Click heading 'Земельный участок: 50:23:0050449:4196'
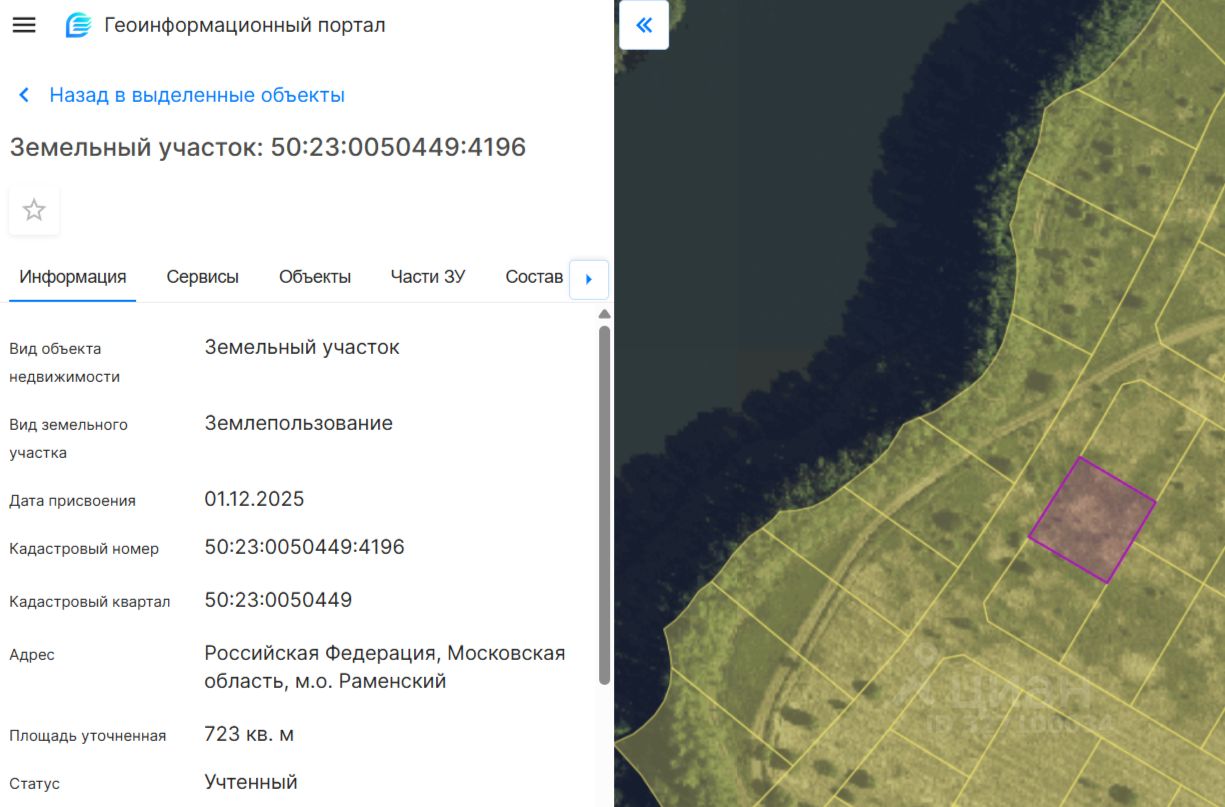This screenshot has height=807, width=1225. pos(268,147)
